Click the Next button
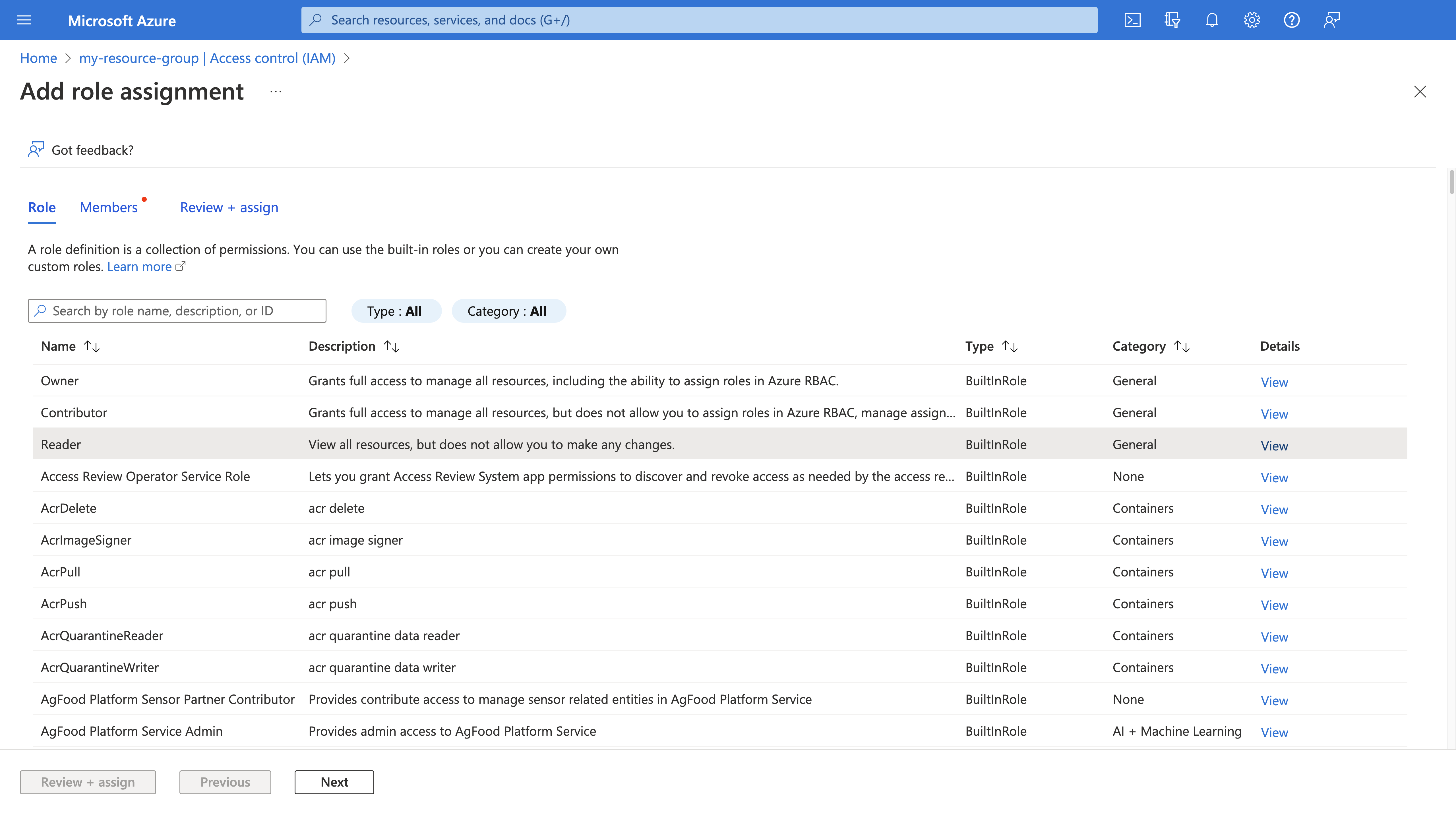1456x819 pixels. [334, 782]
